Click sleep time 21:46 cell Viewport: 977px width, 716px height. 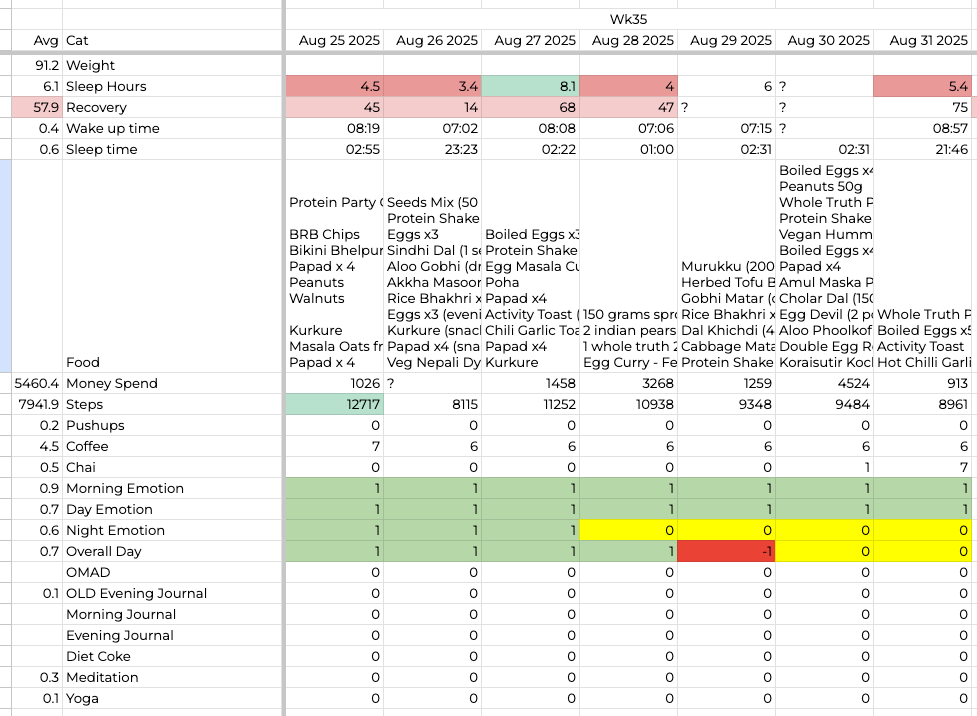pos(922,150)
